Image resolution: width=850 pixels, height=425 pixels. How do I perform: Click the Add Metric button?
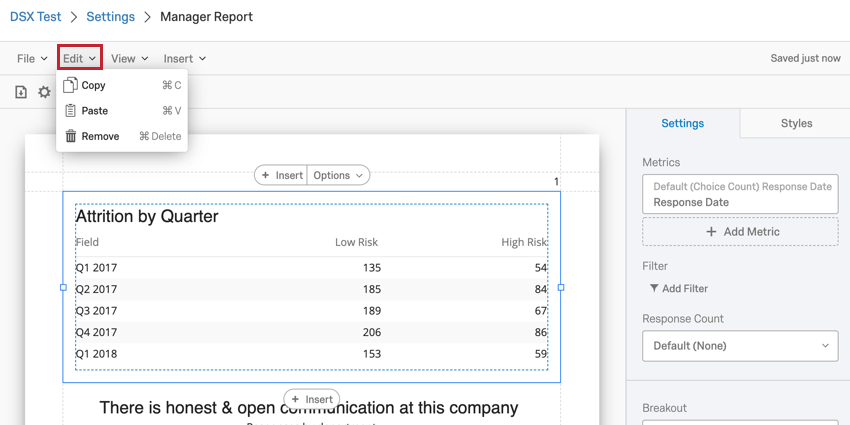pyautogui.click(x=740, y=232)
